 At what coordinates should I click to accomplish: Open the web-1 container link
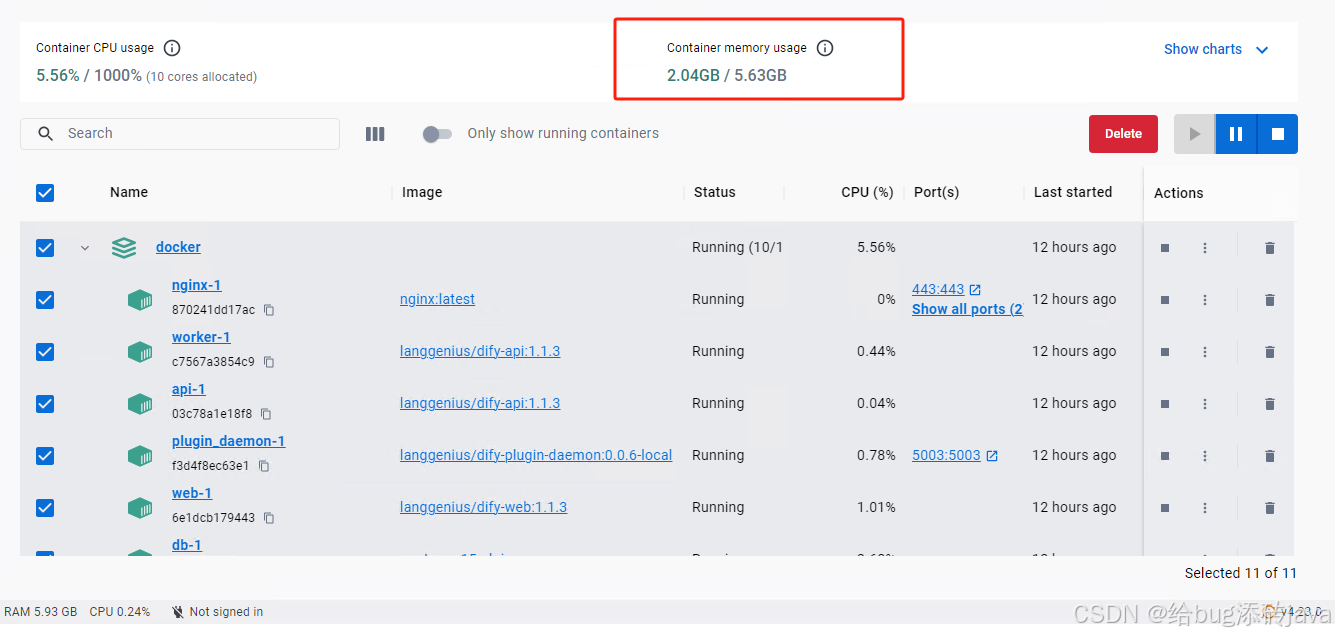(x=192, y=493)
